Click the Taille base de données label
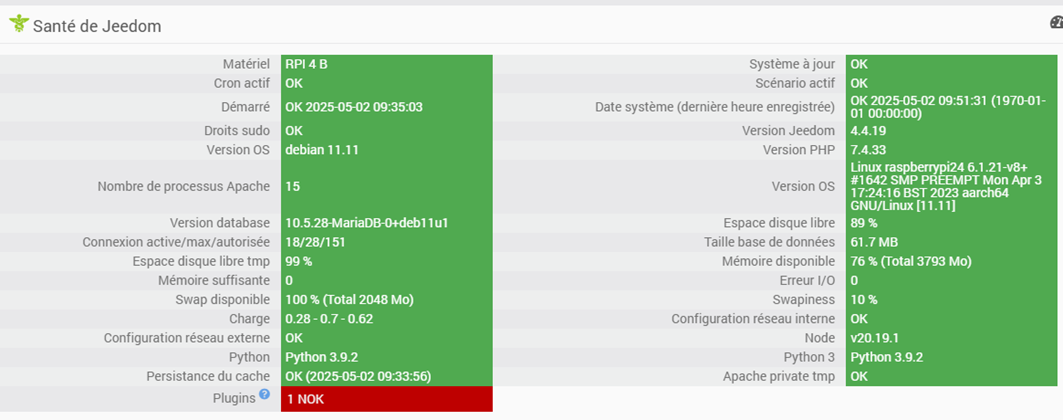 pos(769,242)
